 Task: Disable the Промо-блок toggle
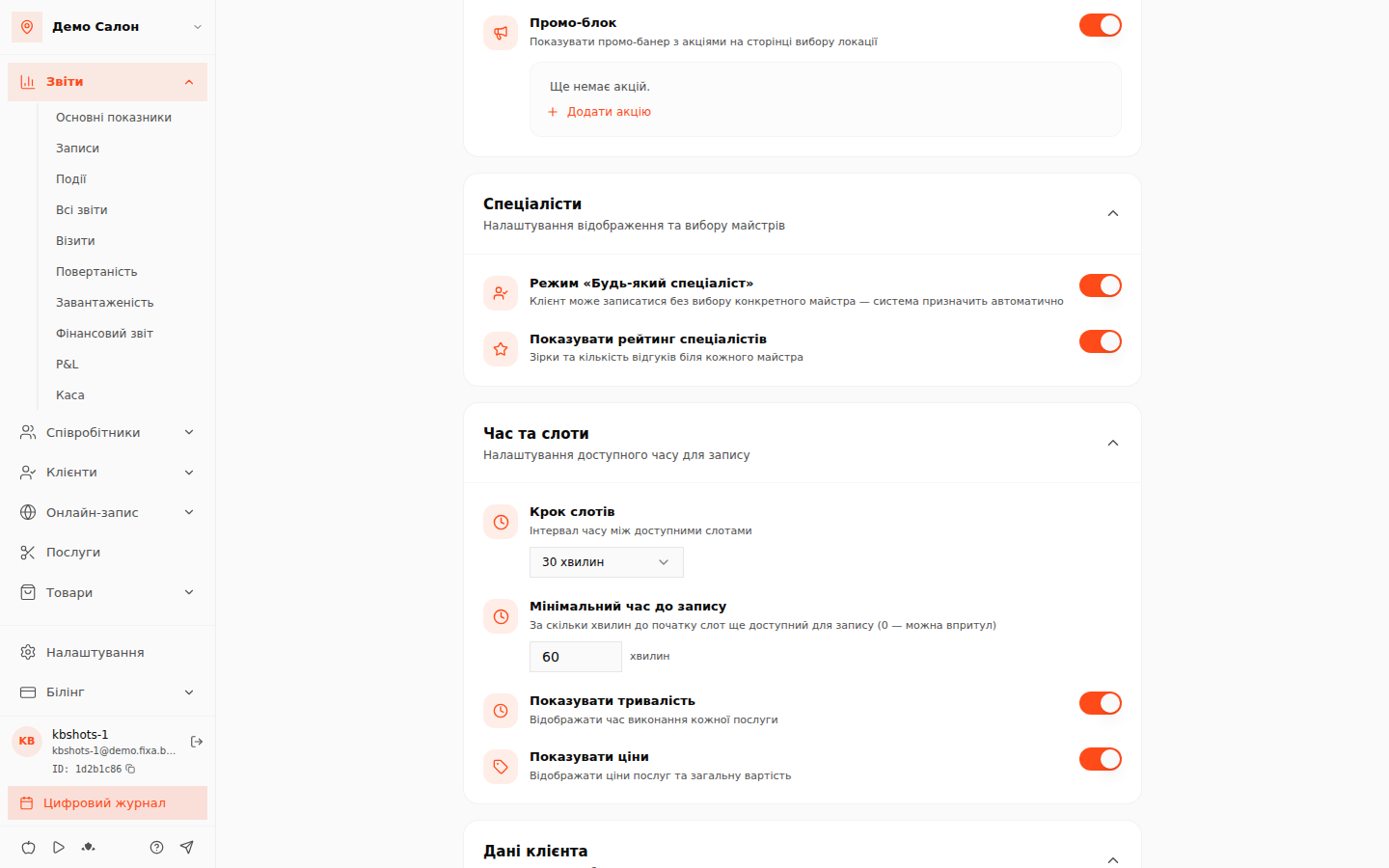1101,25
